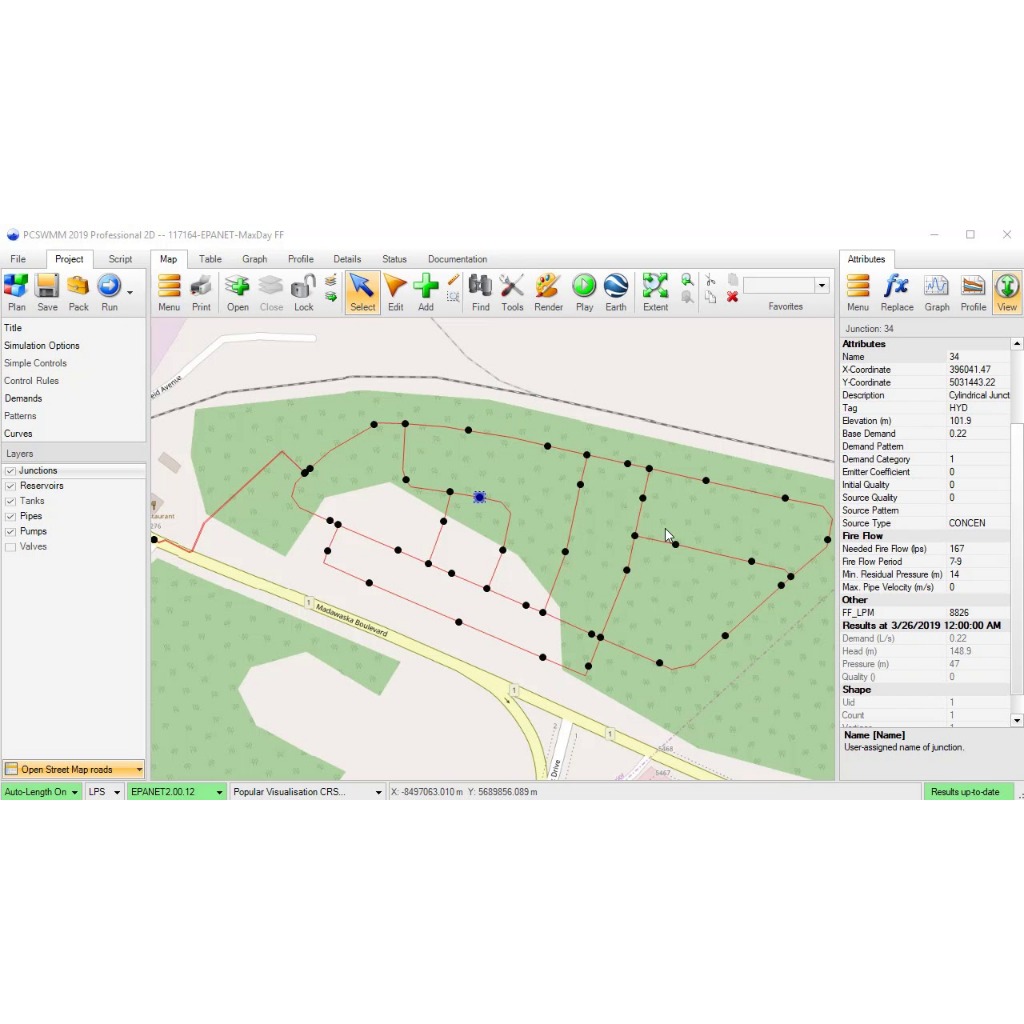Open the Popular Visualisation CRS dropdown
This screenshot has width=1024, height=1024.
(x=307, y=792)
